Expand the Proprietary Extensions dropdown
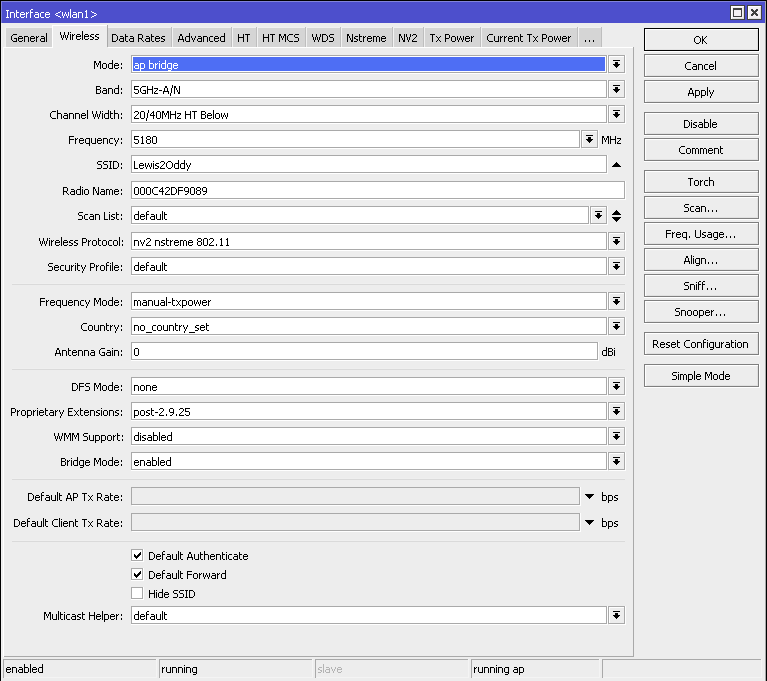767x681 pixels. 616,411
